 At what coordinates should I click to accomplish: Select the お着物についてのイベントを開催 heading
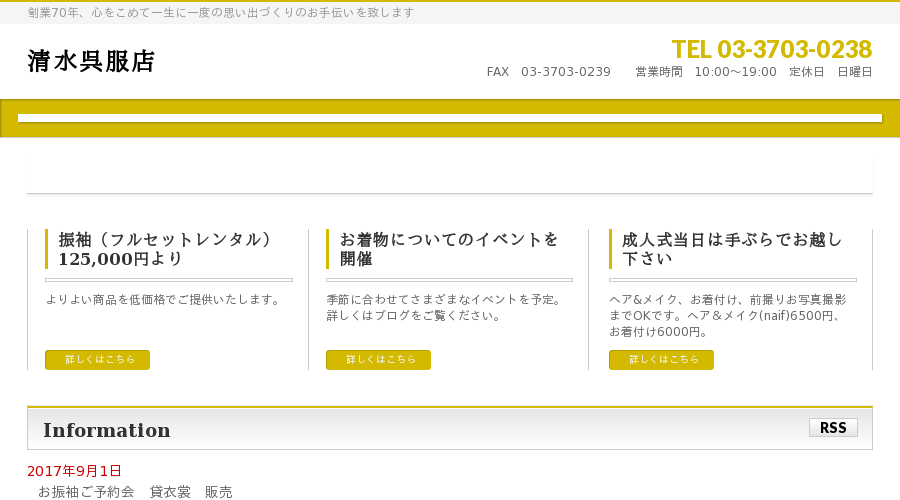click(449, 249)
